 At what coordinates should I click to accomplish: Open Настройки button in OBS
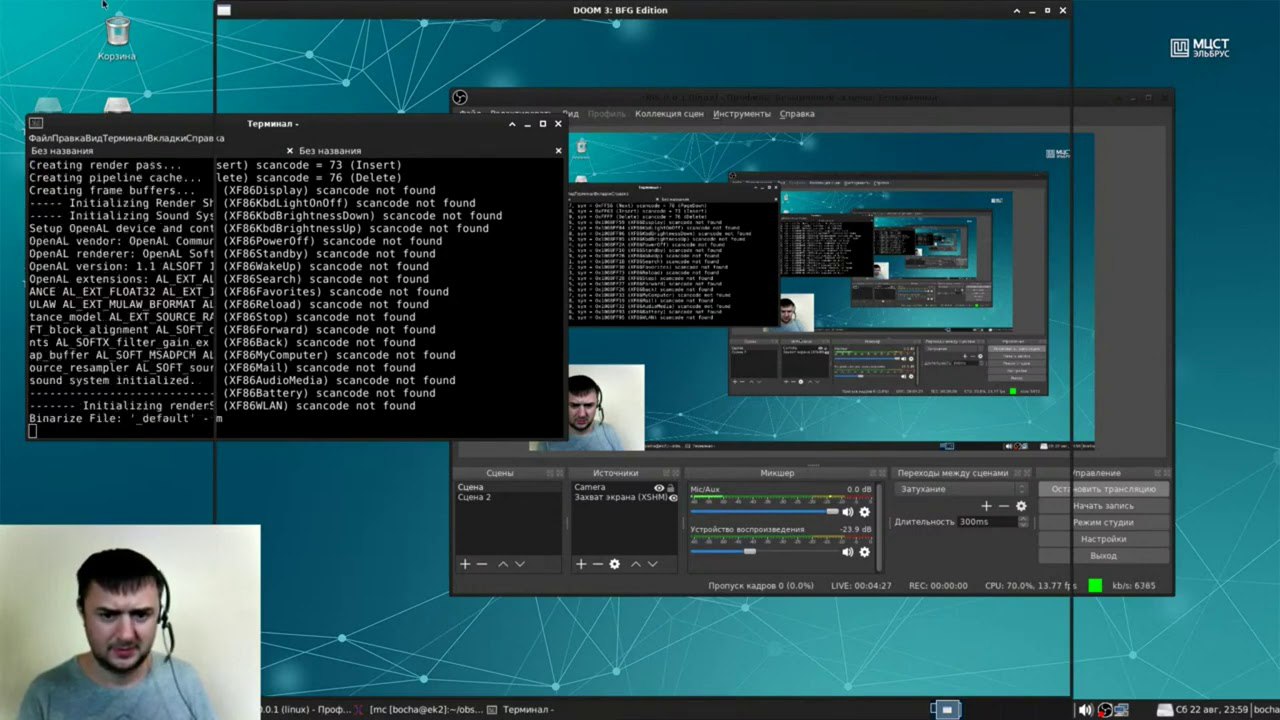click(x=1103, y=539)
